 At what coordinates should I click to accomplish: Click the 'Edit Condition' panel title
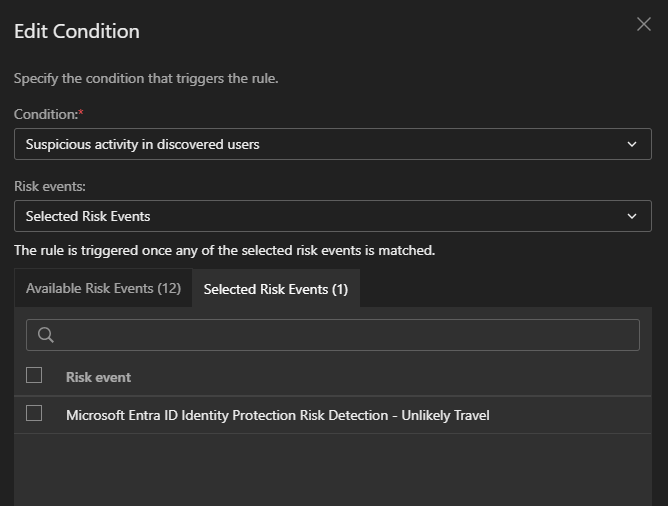(77, 31)
